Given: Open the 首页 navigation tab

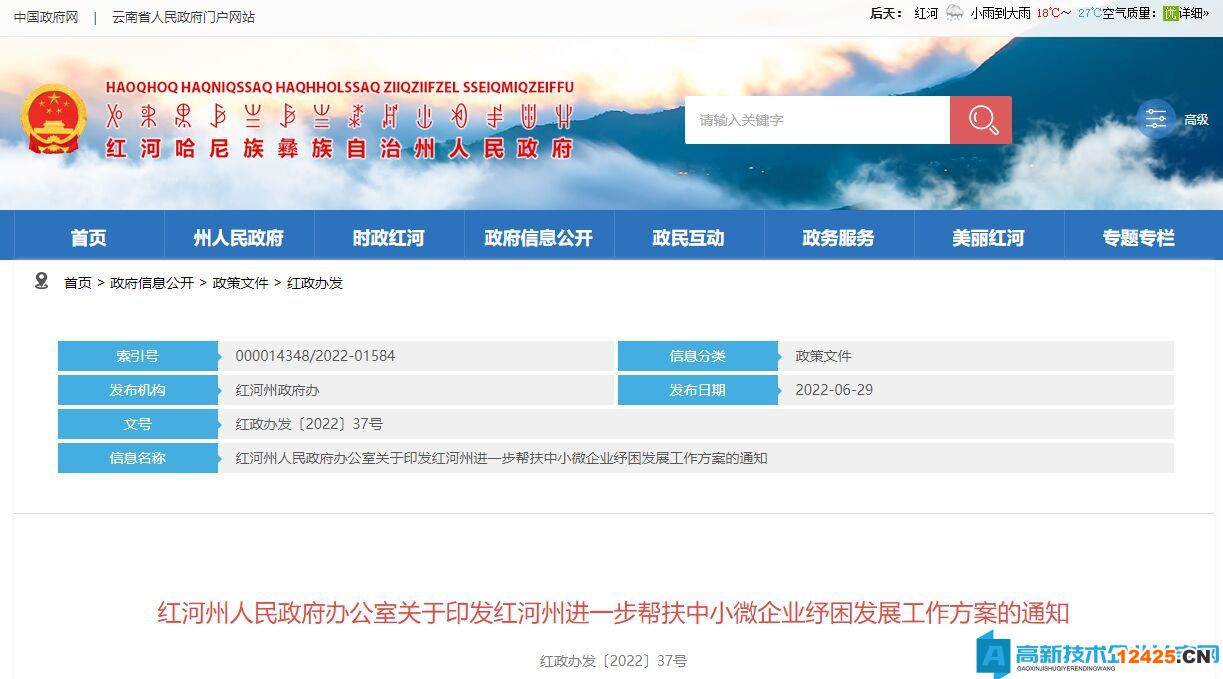Looking at the screenshot, I should [89, 238].
